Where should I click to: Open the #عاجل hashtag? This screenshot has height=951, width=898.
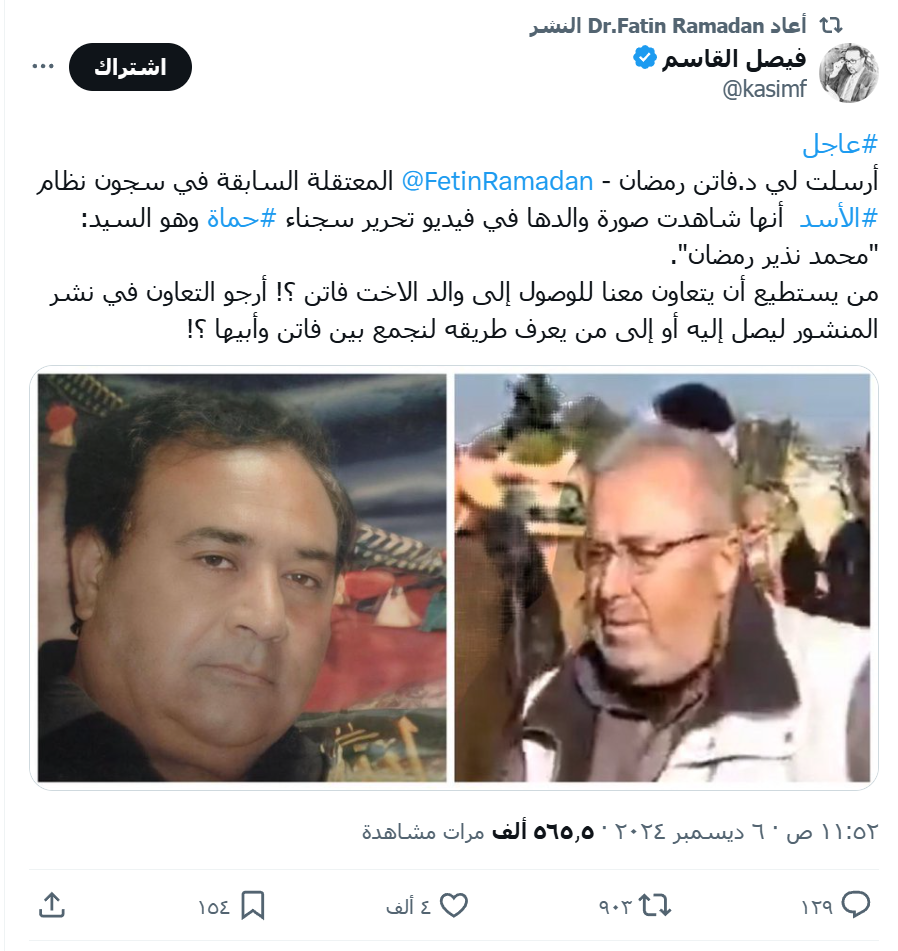tap(840, 145)
